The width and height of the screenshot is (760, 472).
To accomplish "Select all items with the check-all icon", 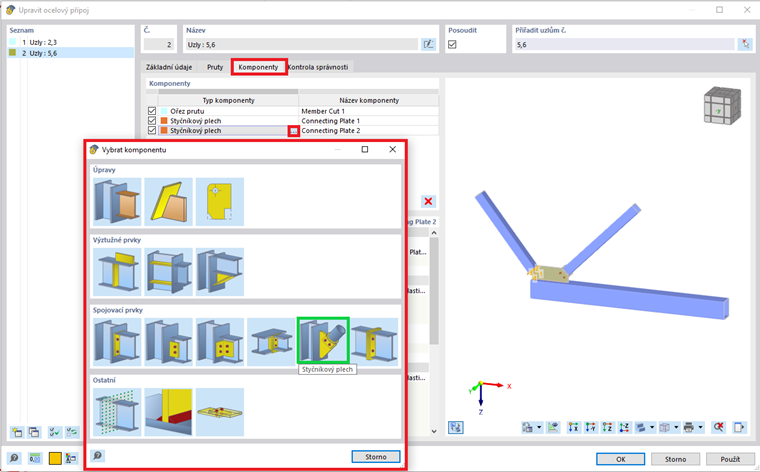I will [55, 432].
